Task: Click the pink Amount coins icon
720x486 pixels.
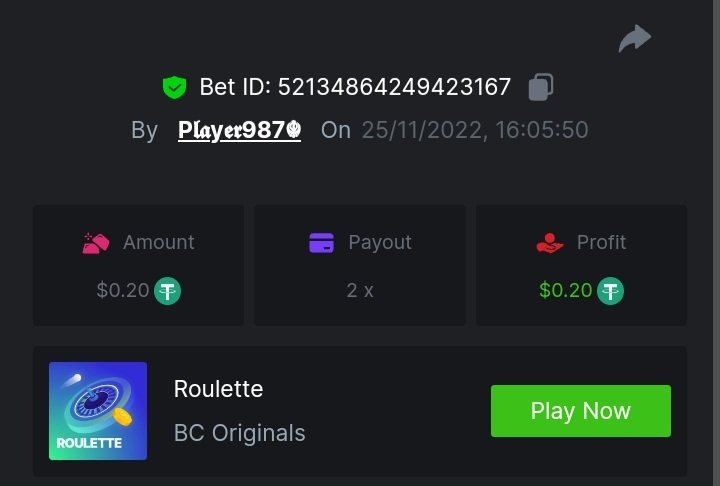Action: point(96,243)
